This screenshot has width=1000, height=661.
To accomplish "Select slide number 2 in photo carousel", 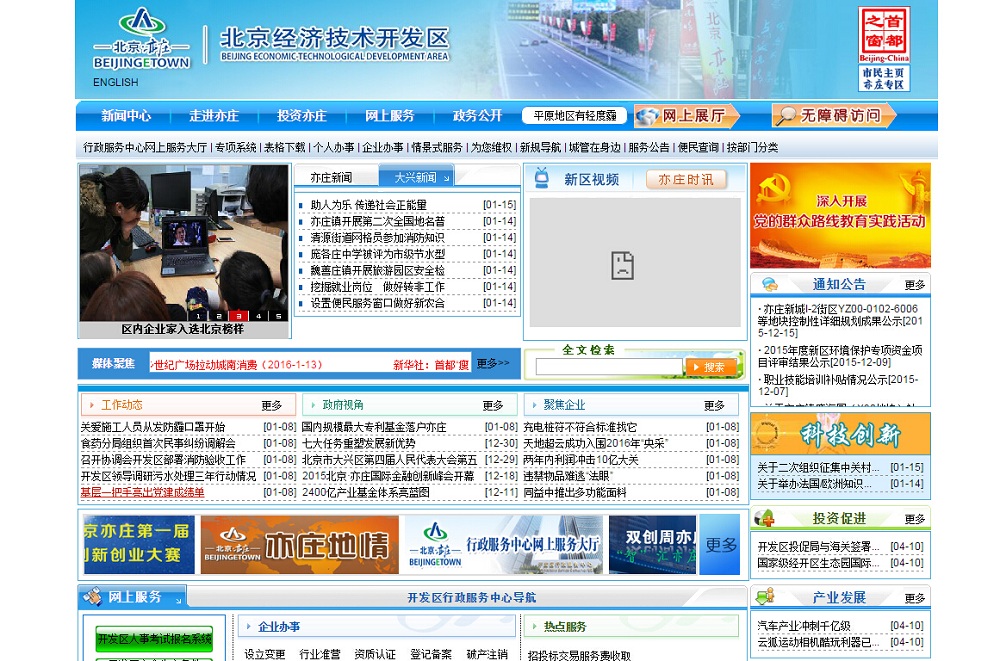I will point(219,316).
